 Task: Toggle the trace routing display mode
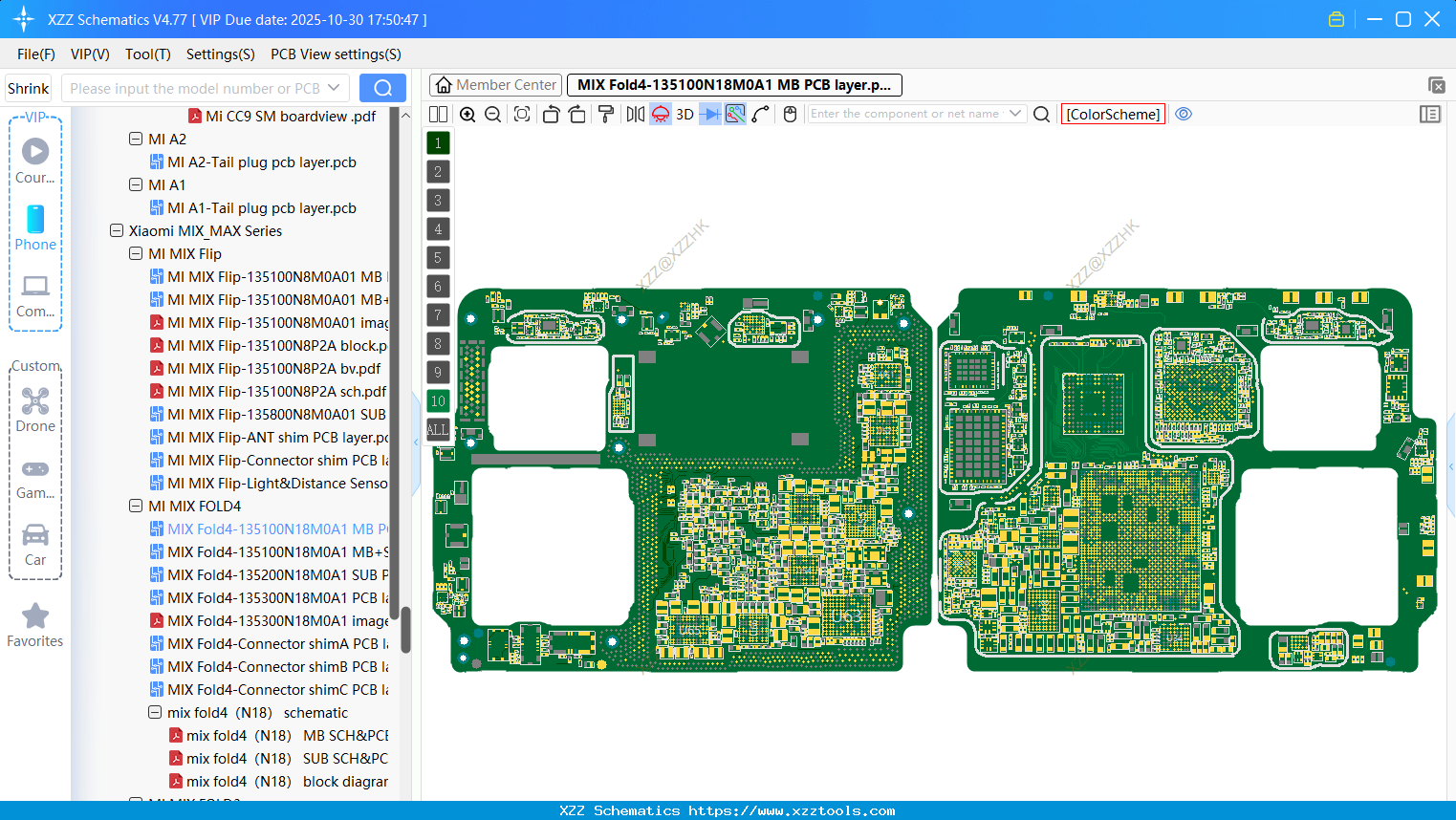(x=734, y=114)
